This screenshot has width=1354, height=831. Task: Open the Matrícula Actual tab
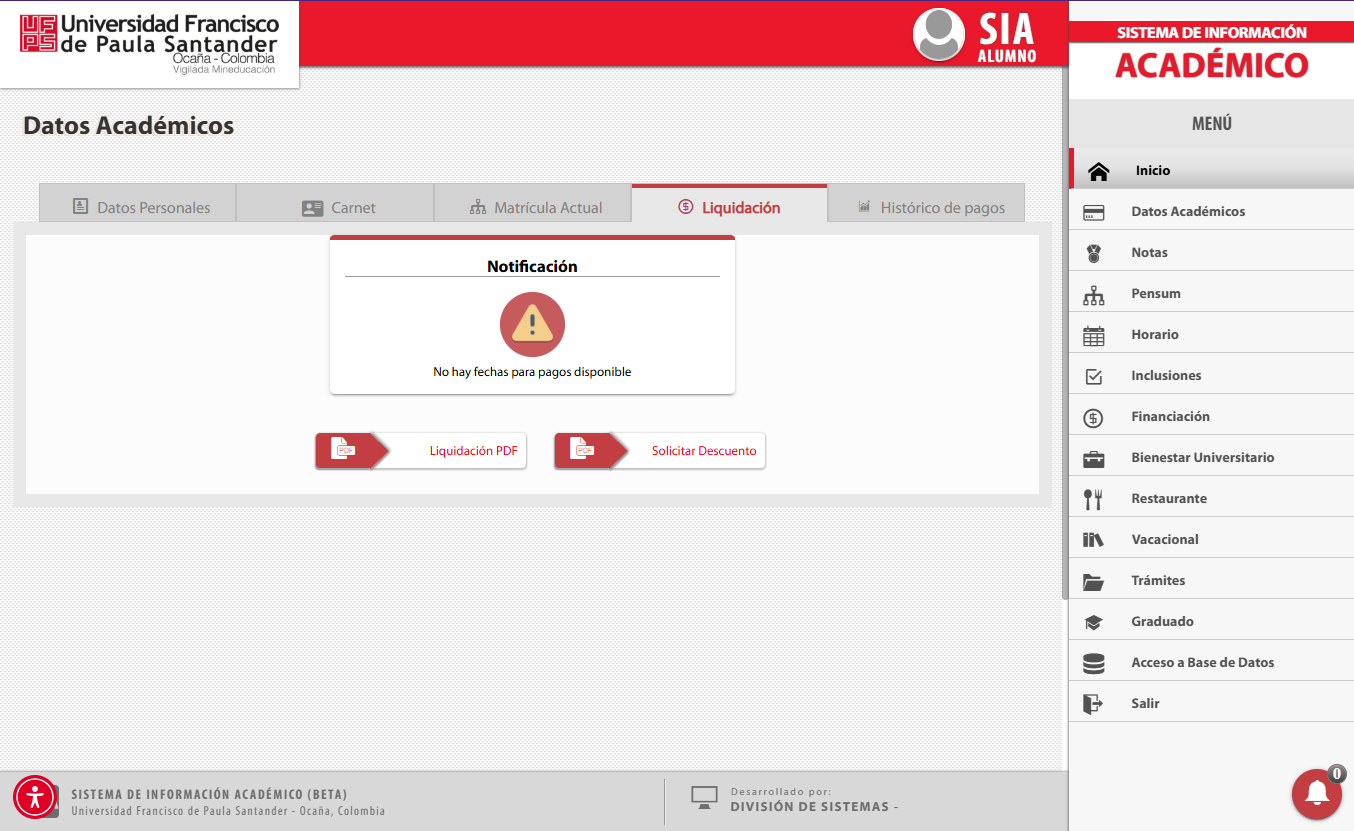click(x=533, y=204)
